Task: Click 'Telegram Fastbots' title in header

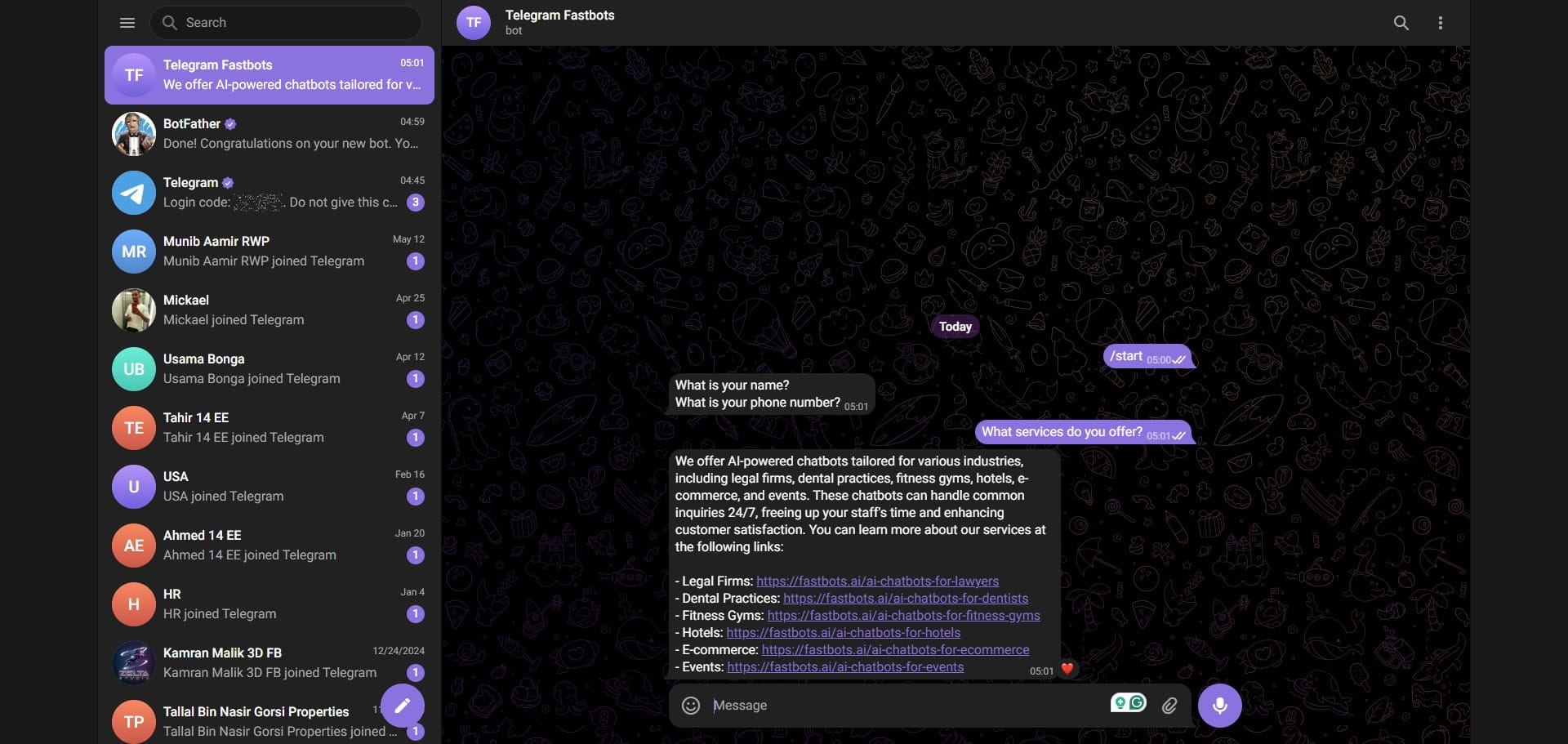Action: [559, 15]
